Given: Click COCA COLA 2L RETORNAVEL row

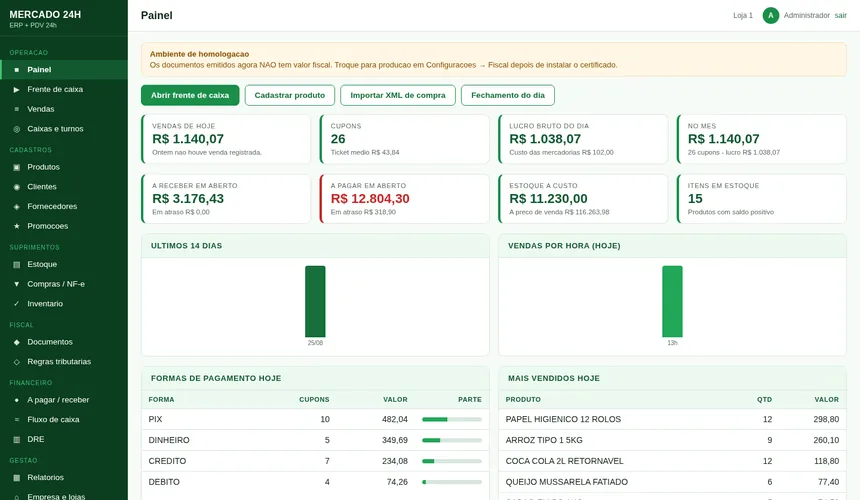Looking at the screenshot, I should tap(672, 461).
